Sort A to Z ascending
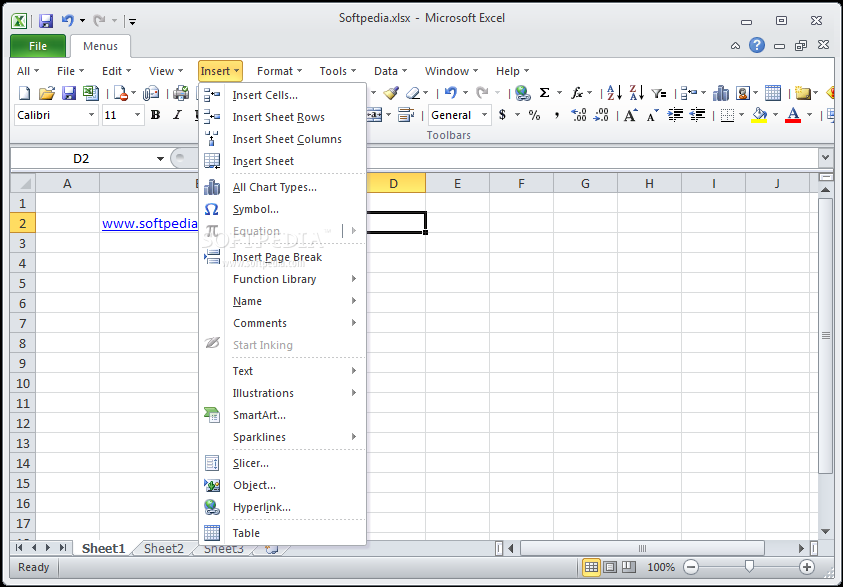The height and width of the screenshot is (587, 843). 614,93
